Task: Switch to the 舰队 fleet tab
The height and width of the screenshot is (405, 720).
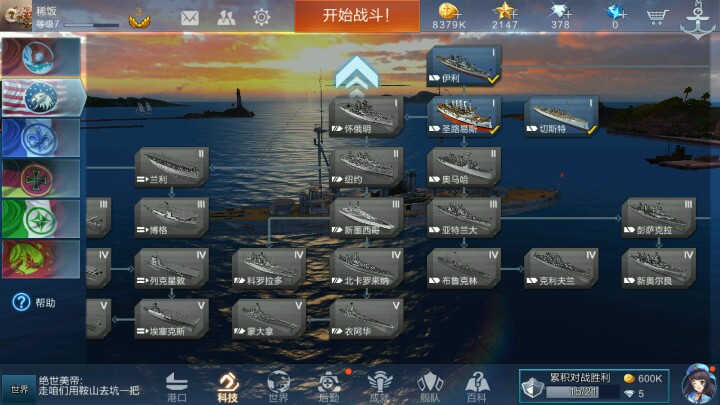Action: tap(430, 387)
